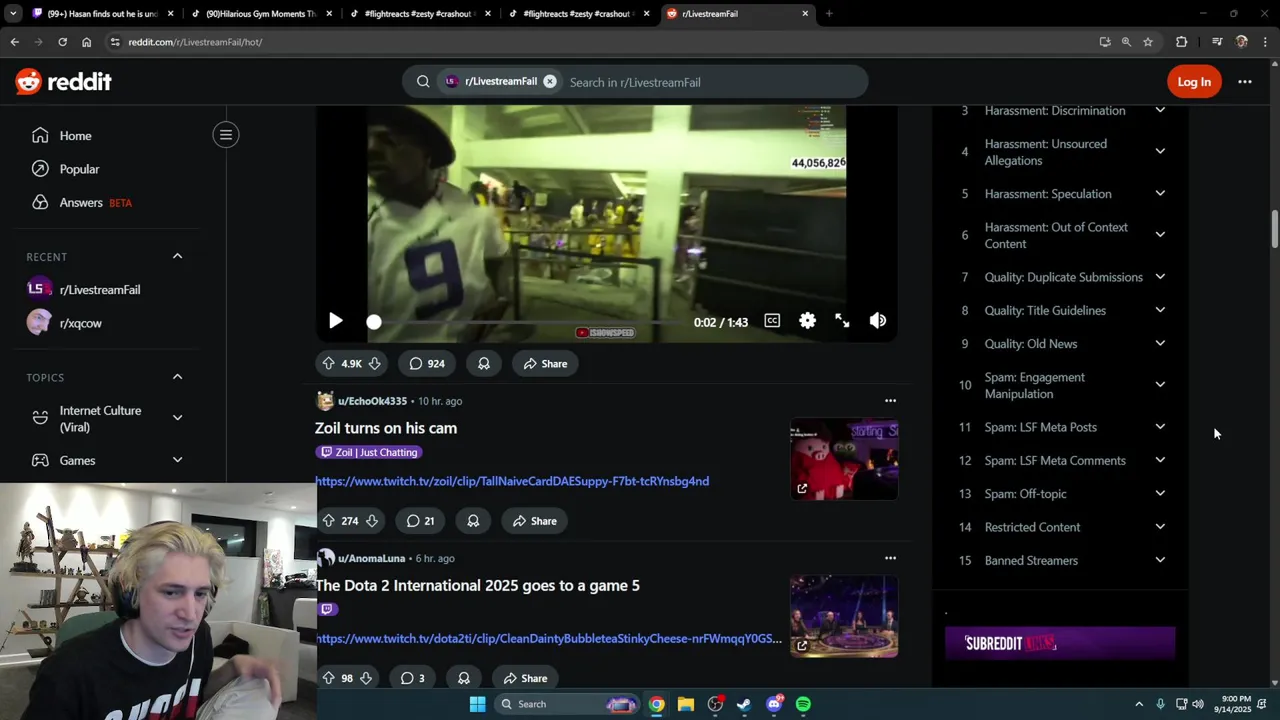Downvote the Dota 2 International post
This screenshot has width=1280, height=720.
(x=366, y=678)
